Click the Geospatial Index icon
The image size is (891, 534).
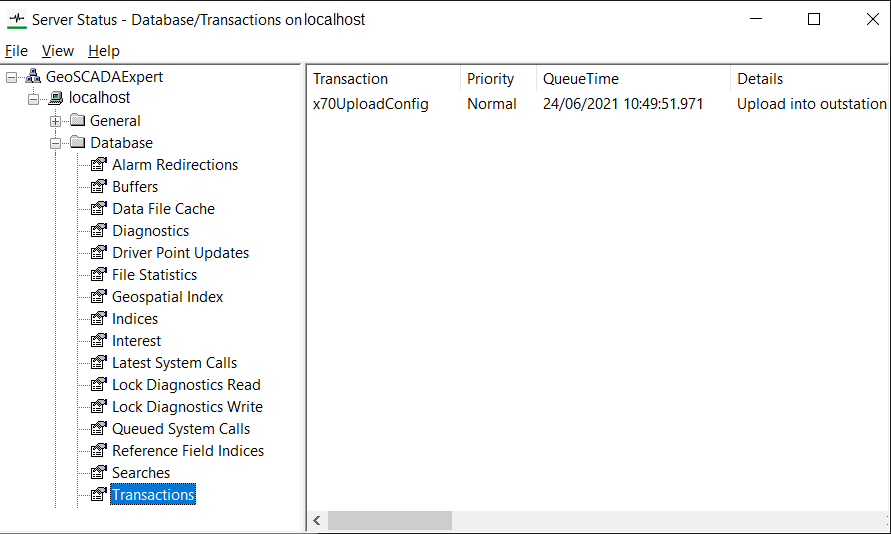coord(98,297)
